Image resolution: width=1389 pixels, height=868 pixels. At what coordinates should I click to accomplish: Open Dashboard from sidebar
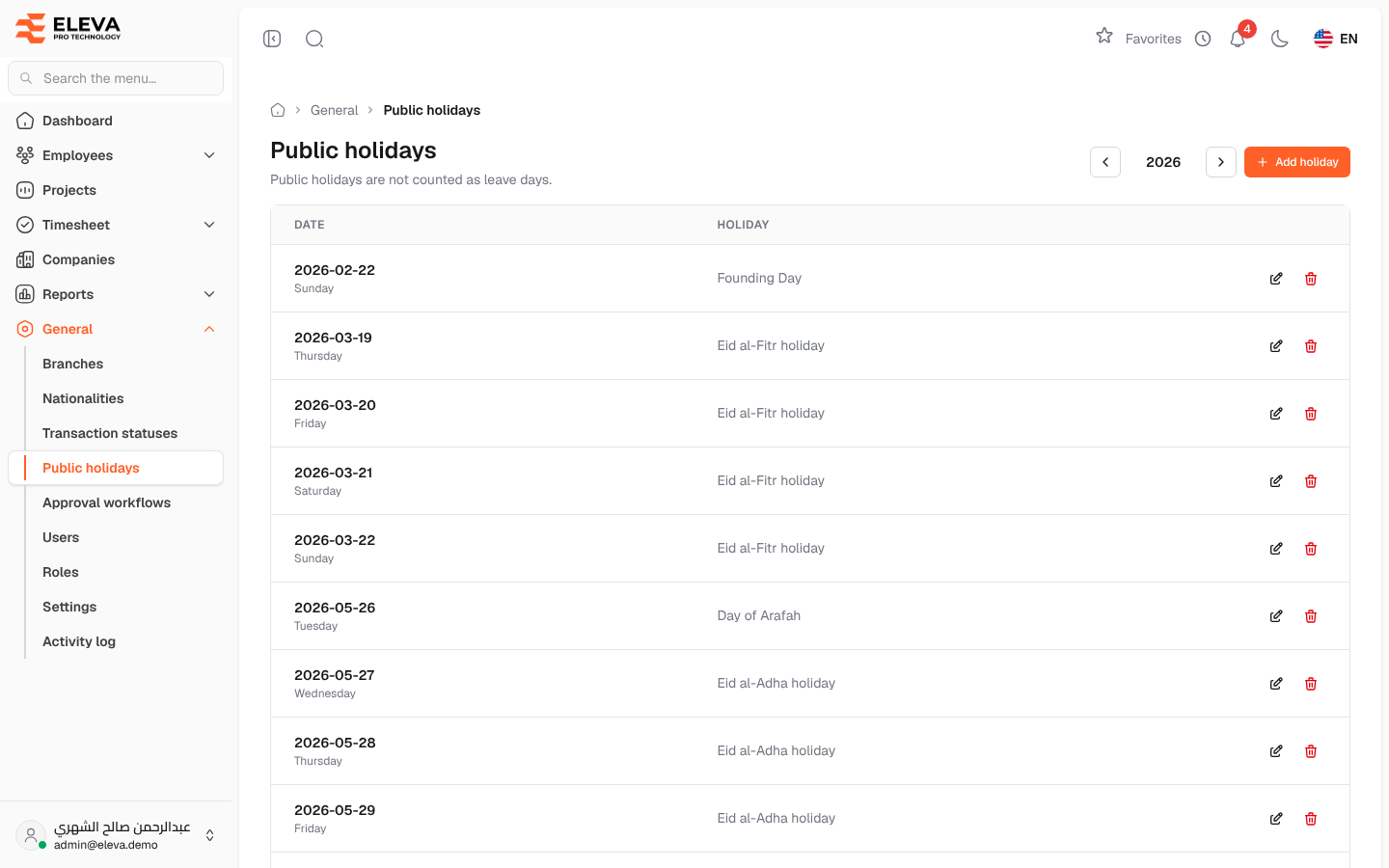(116, 121)
